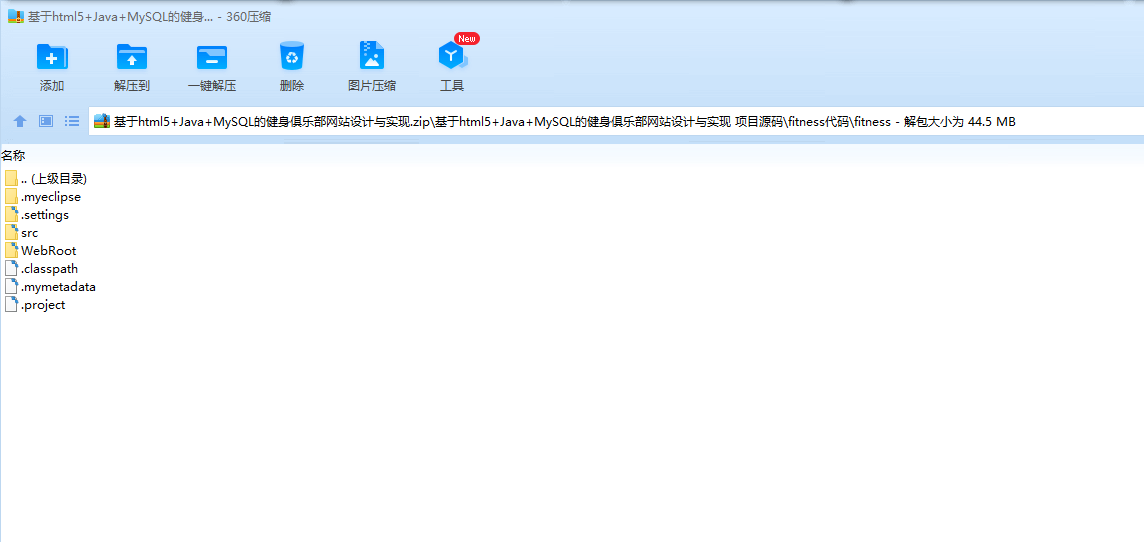Screen dimensions: 1144x542
Task: Click the 图片压缩 label text
Action: tap(372, 86)
